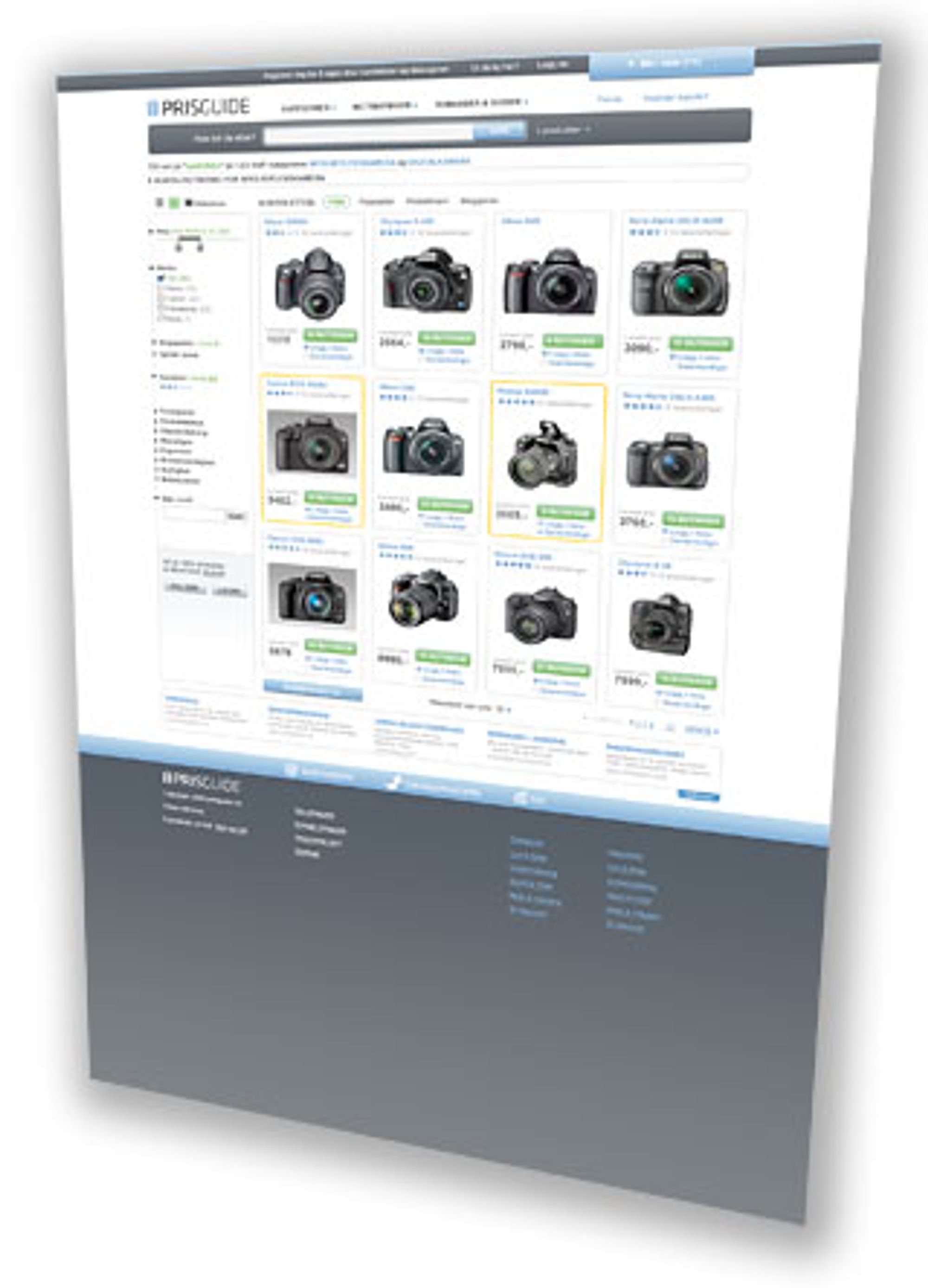Open the Kategorier dropdown menu

(308, 107)
